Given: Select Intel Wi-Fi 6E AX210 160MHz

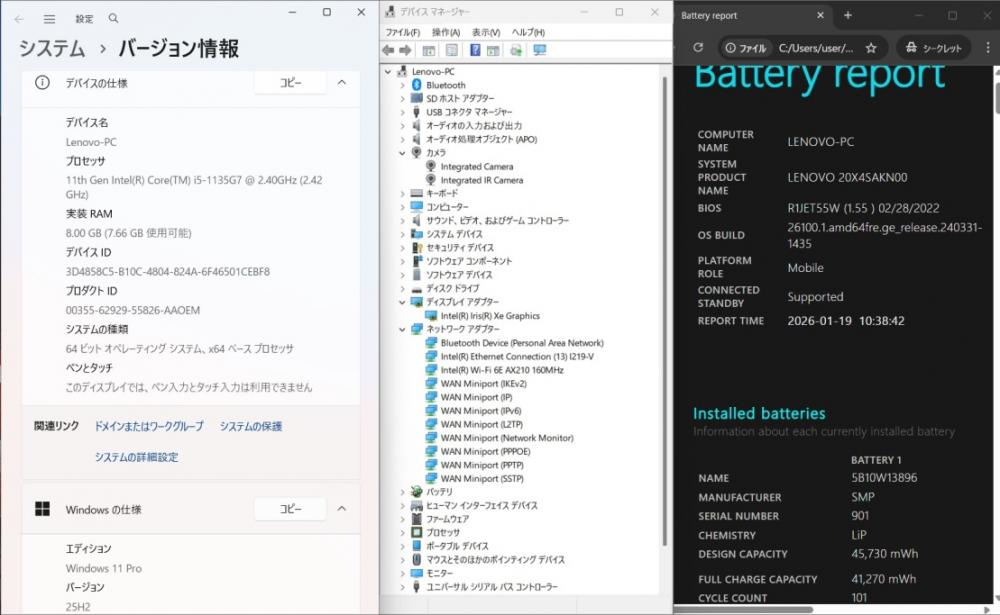Looking at the screenshot, I should 501,370.
